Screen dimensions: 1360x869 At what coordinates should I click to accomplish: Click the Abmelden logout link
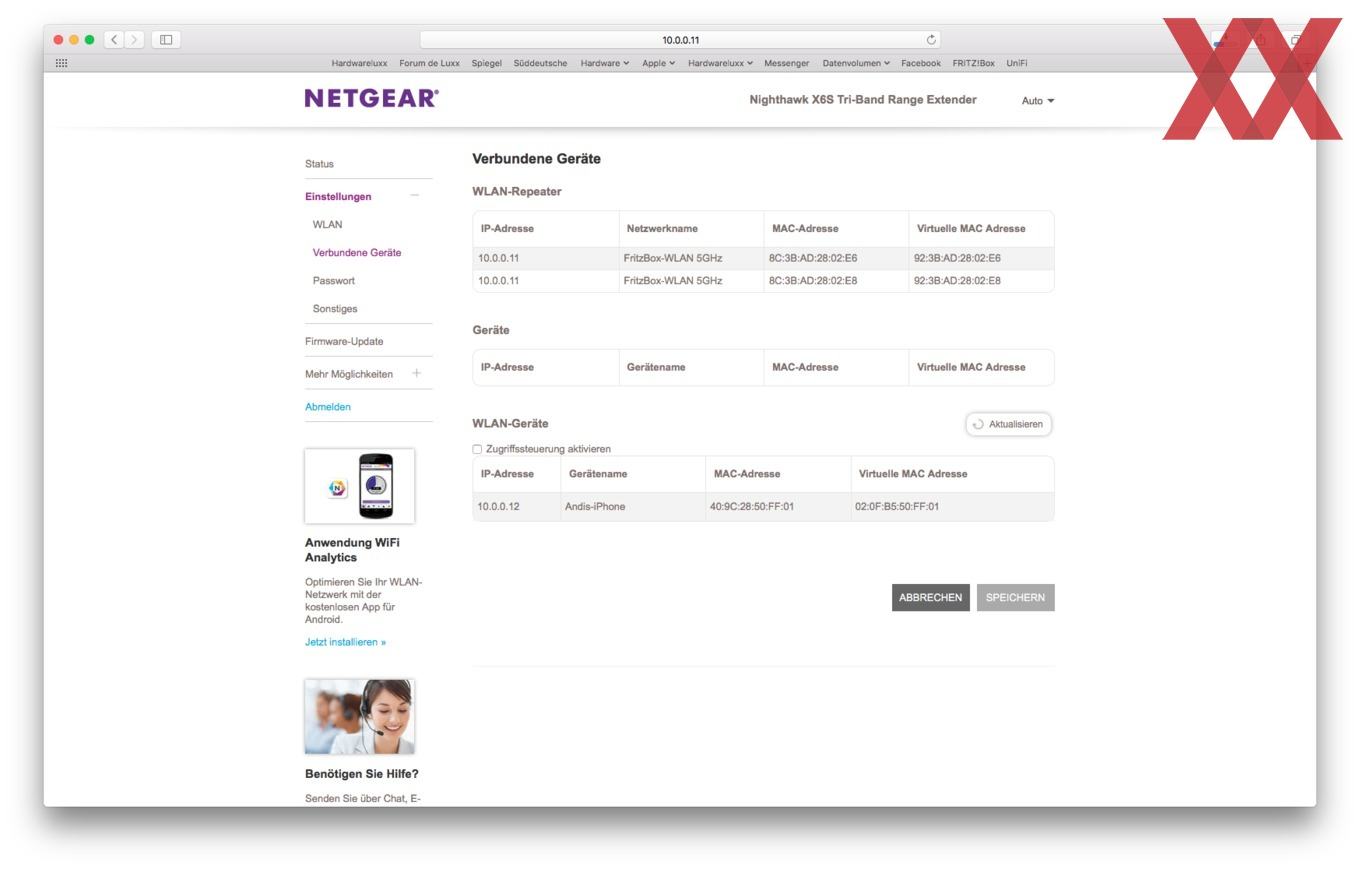click(328, 406)
